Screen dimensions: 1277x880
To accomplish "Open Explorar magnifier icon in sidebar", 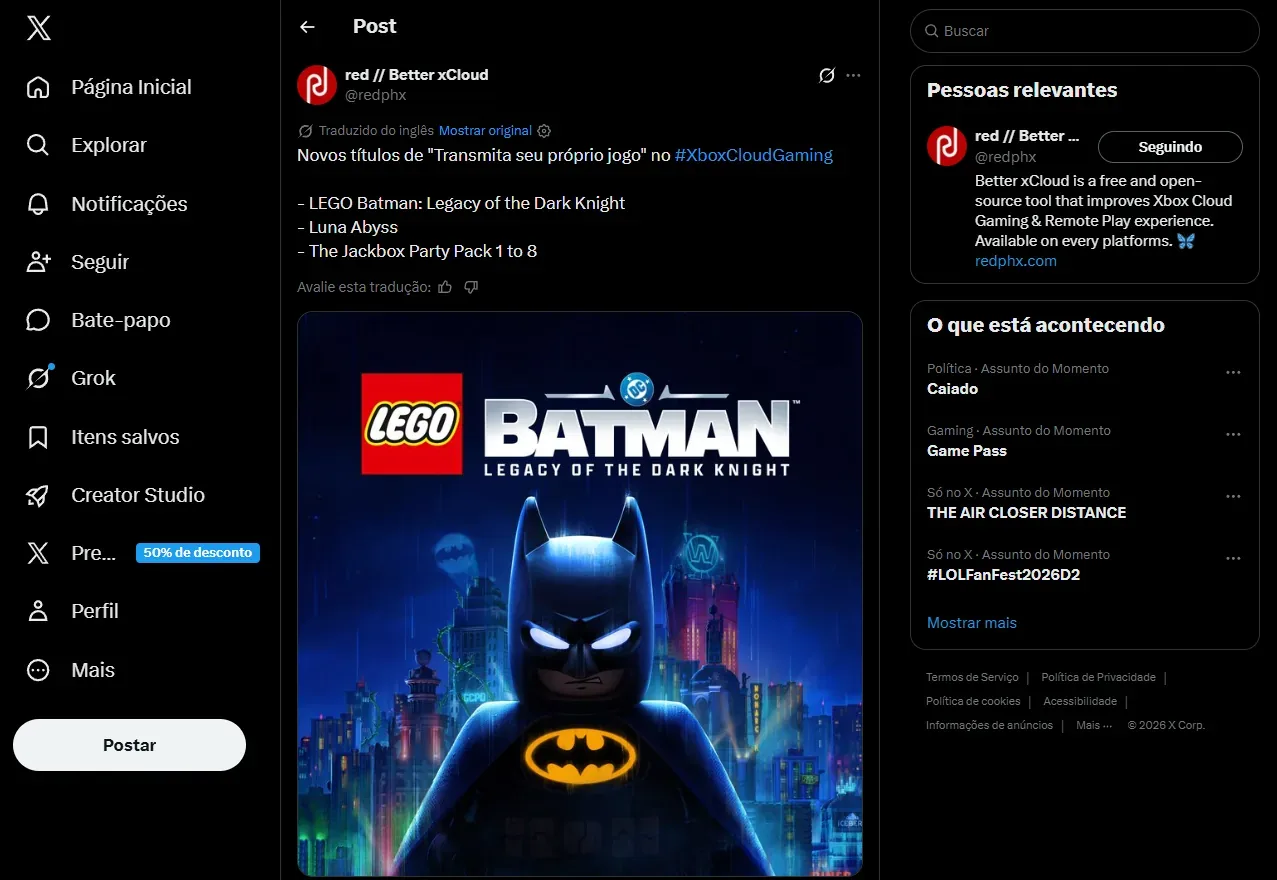I will tap(38, 145).
